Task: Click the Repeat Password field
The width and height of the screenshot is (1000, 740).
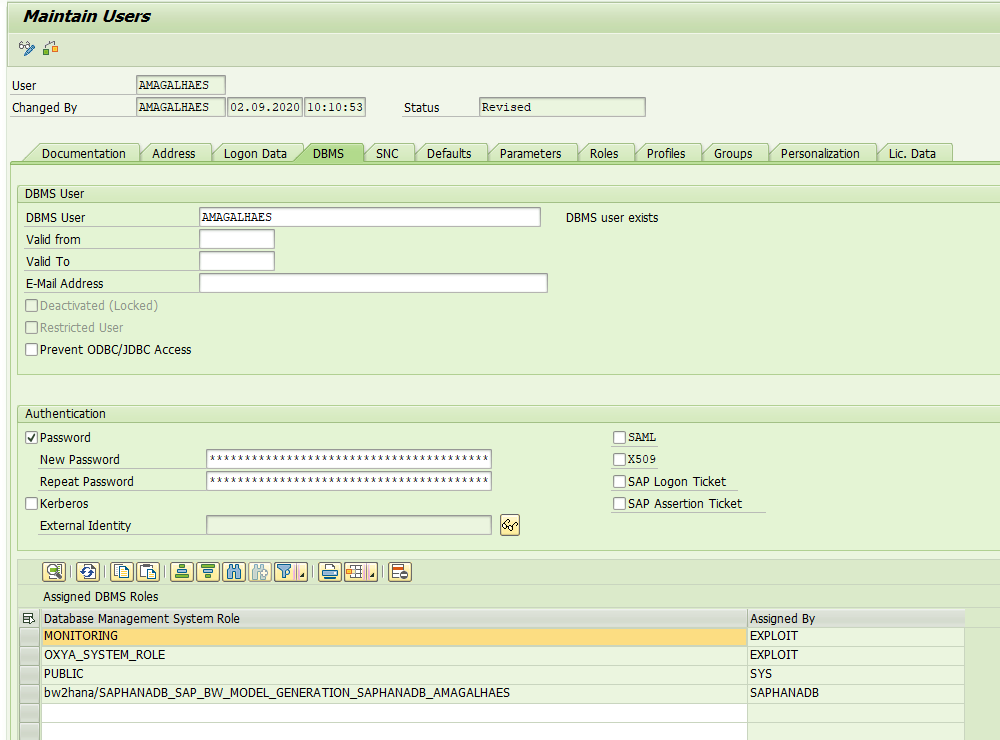Action: (x=349, y=481)
